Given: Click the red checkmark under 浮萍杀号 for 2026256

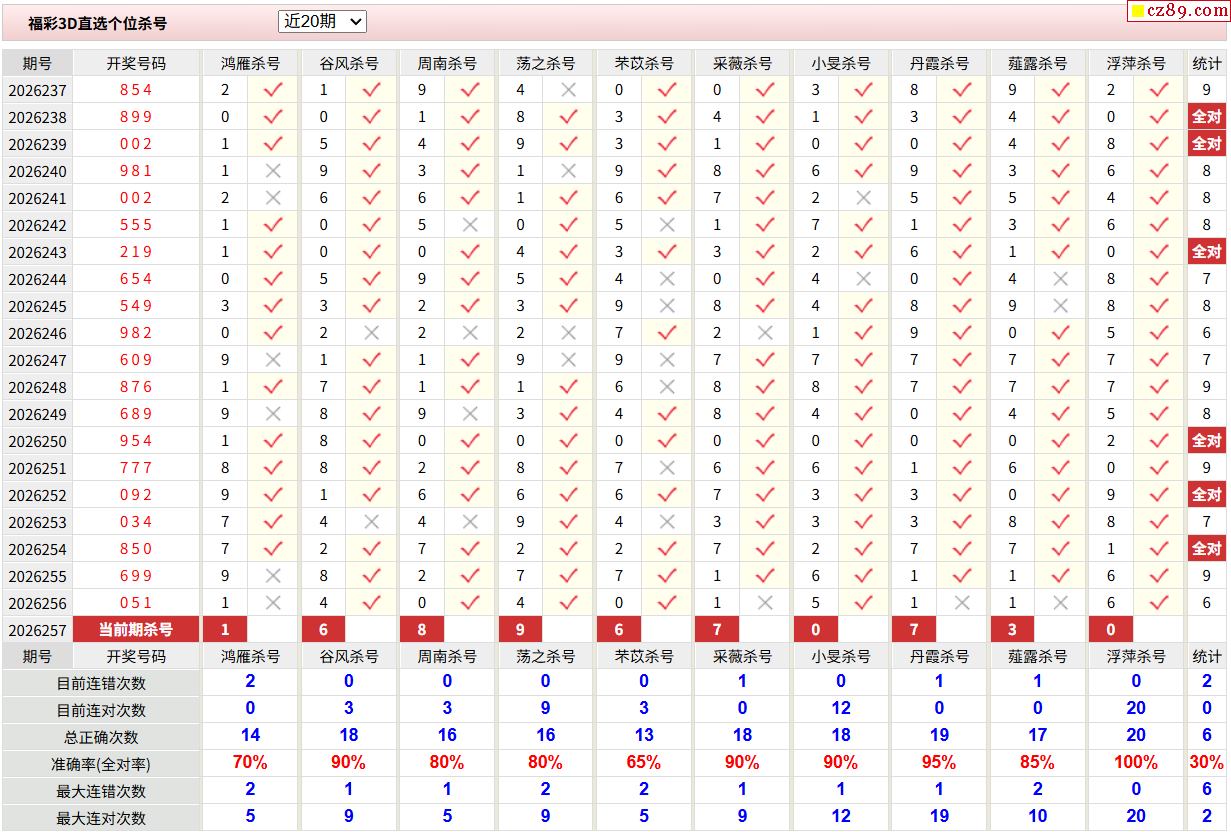Looking at the screenshot, I should [x=1159, y=602].
